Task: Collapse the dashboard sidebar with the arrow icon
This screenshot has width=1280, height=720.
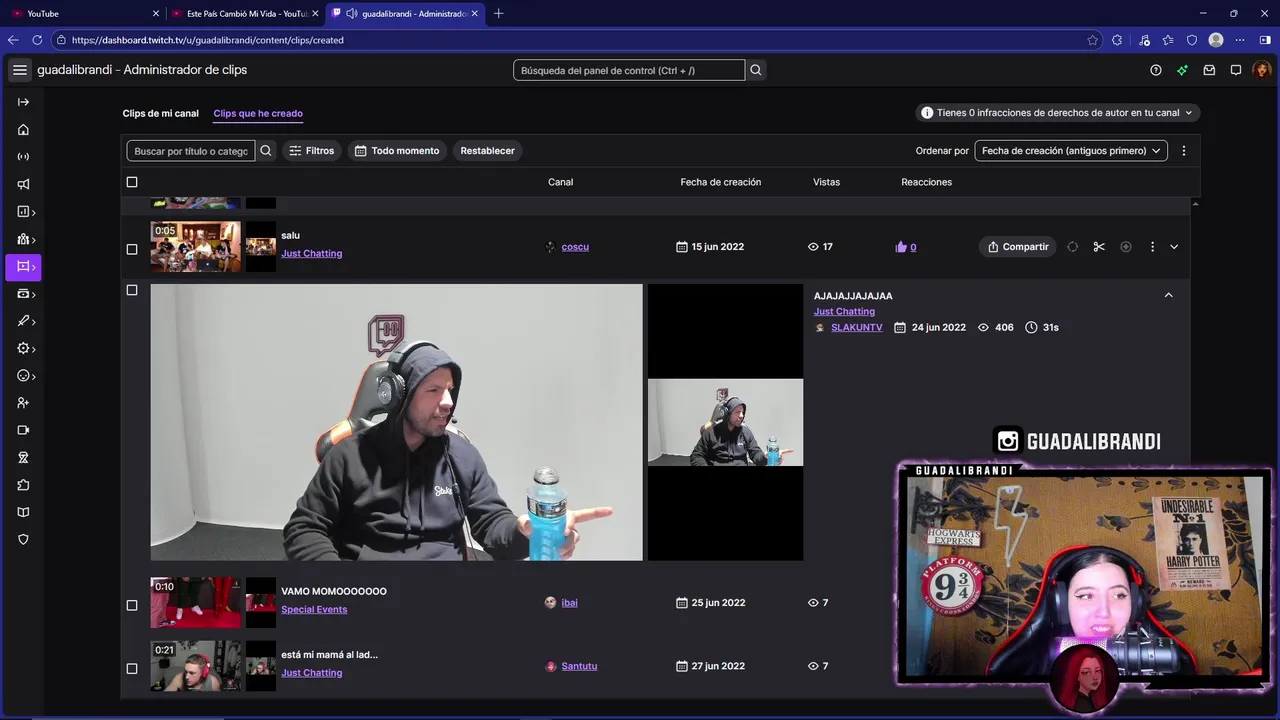Action: coord(23,102)
